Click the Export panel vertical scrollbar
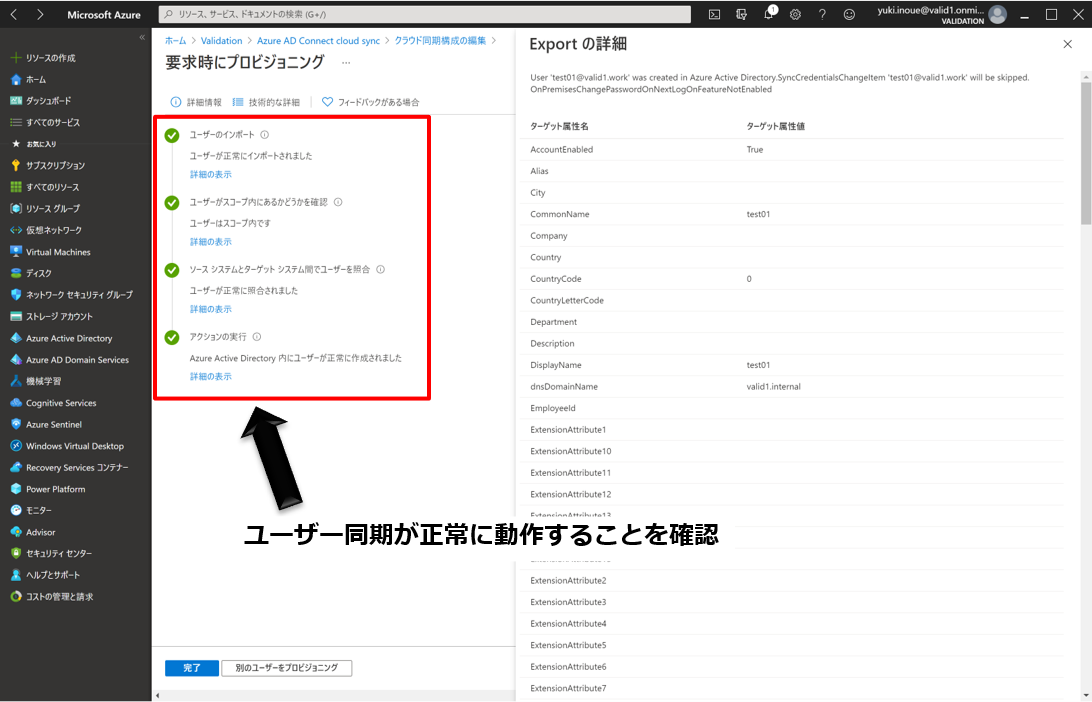Screen dimensions: 1092x702 (x=1086, y=153)
